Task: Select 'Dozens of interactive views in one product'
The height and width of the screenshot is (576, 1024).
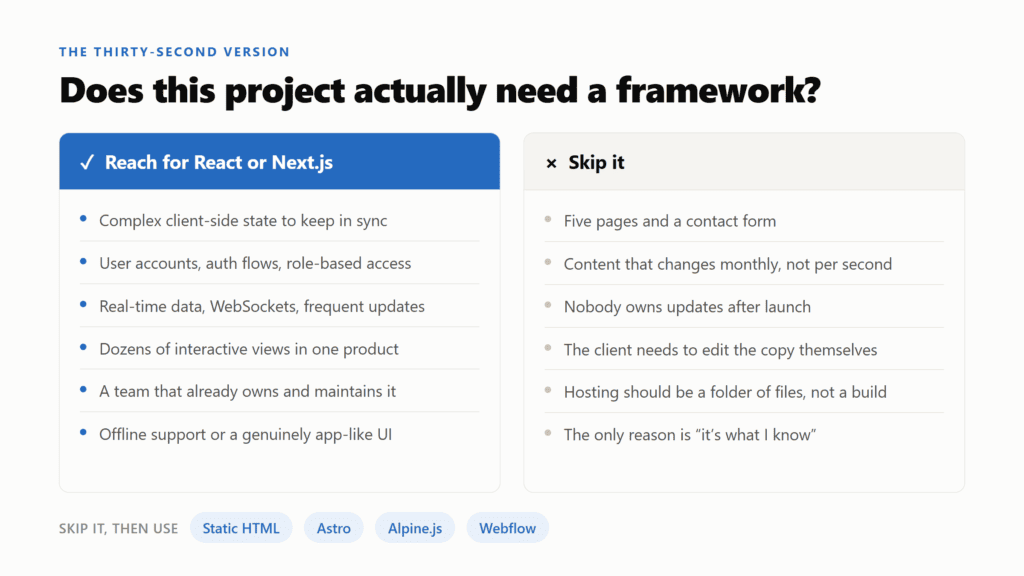Action: pos(249,349)
